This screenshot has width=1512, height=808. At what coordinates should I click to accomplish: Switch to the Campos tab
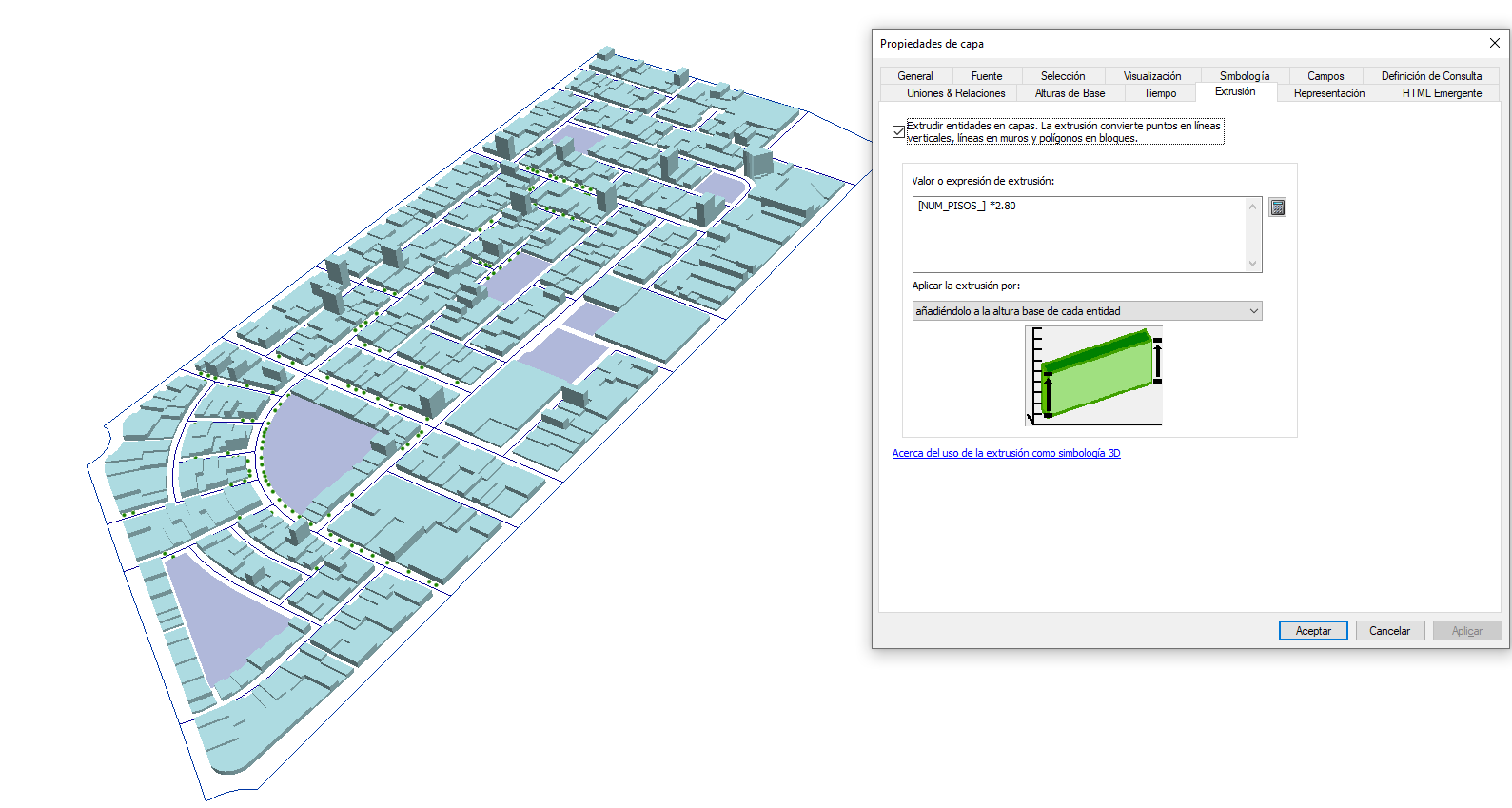(x=1325, y=76)
